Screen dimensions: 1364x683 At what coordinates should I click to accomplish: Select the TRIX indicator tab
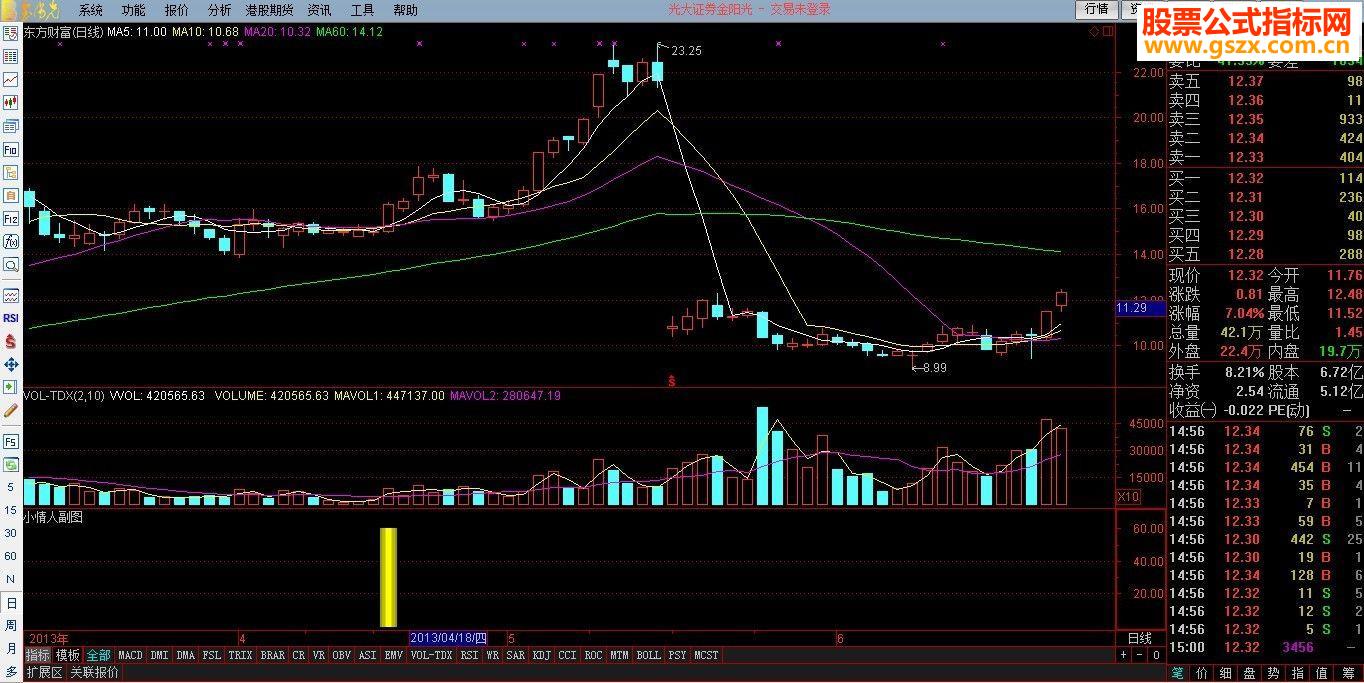tap(240, 655)
